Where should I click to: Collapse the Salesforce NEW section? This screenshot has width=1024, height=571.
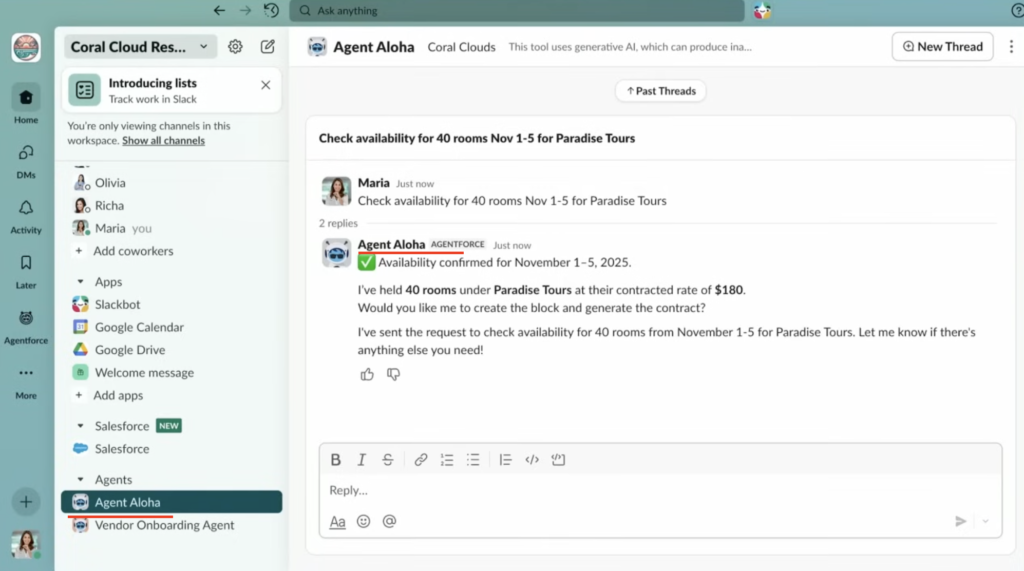[x=80, y=426]
